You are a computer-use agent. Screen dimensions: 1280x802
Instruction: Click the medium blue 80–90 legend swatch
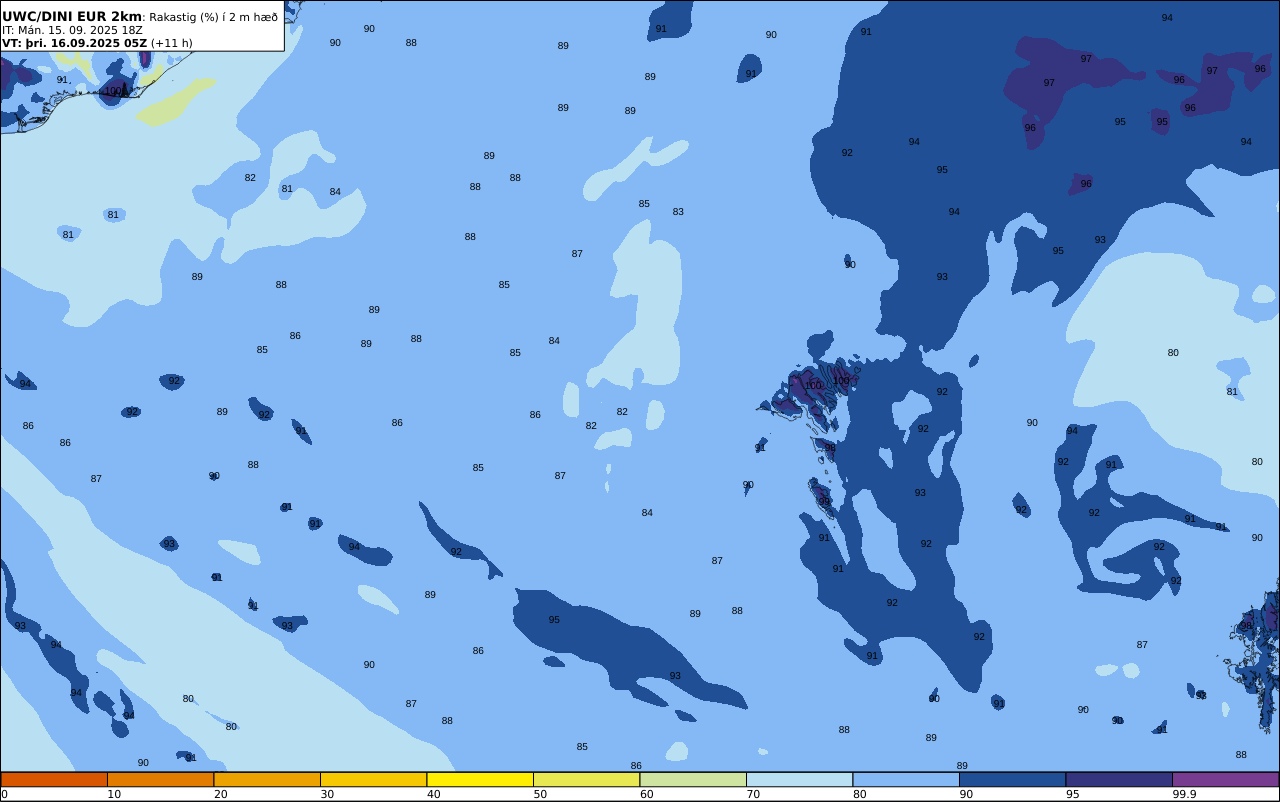click(x=906, y=779)
